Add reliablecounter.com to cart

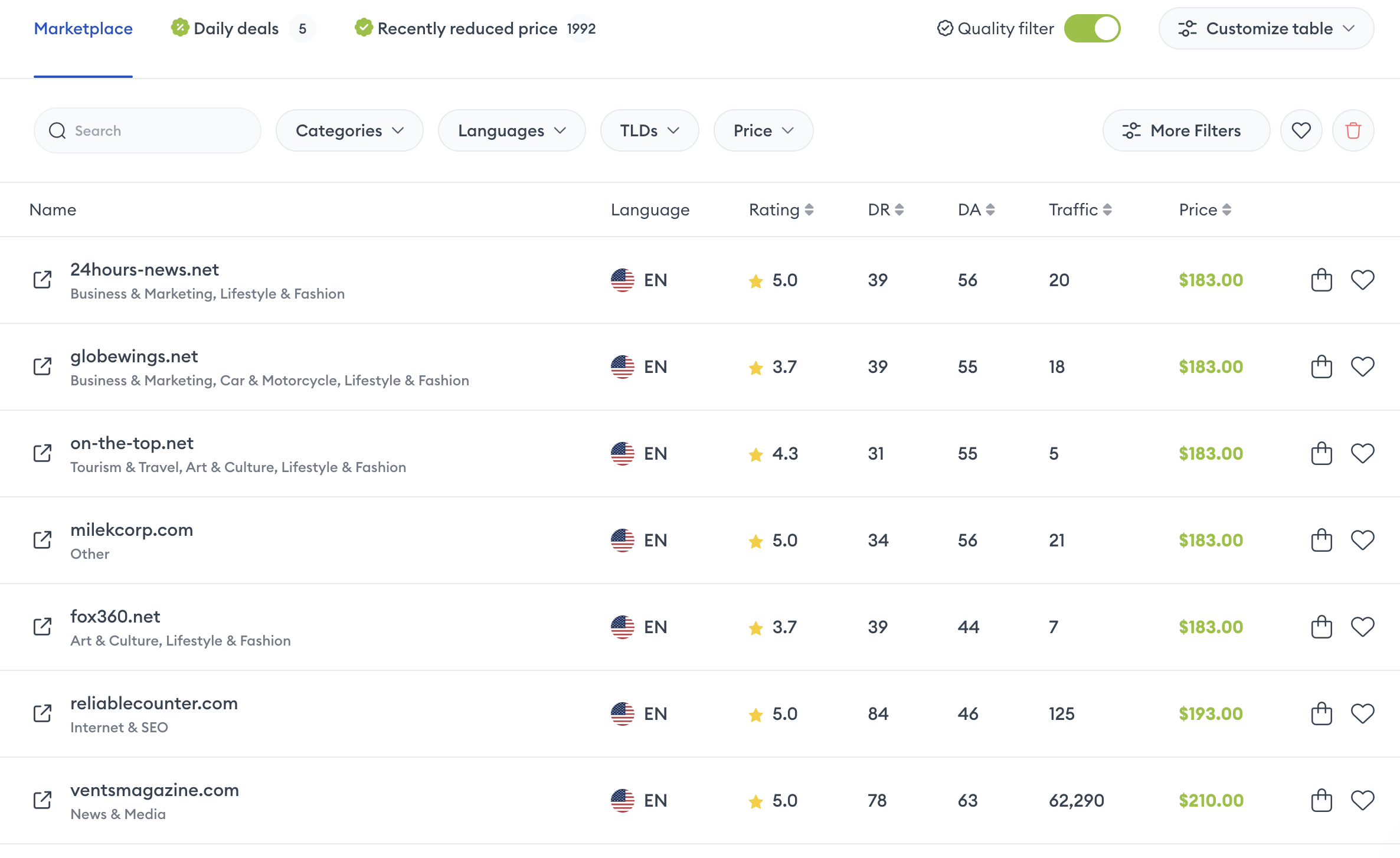click(x=1322, y=713)
